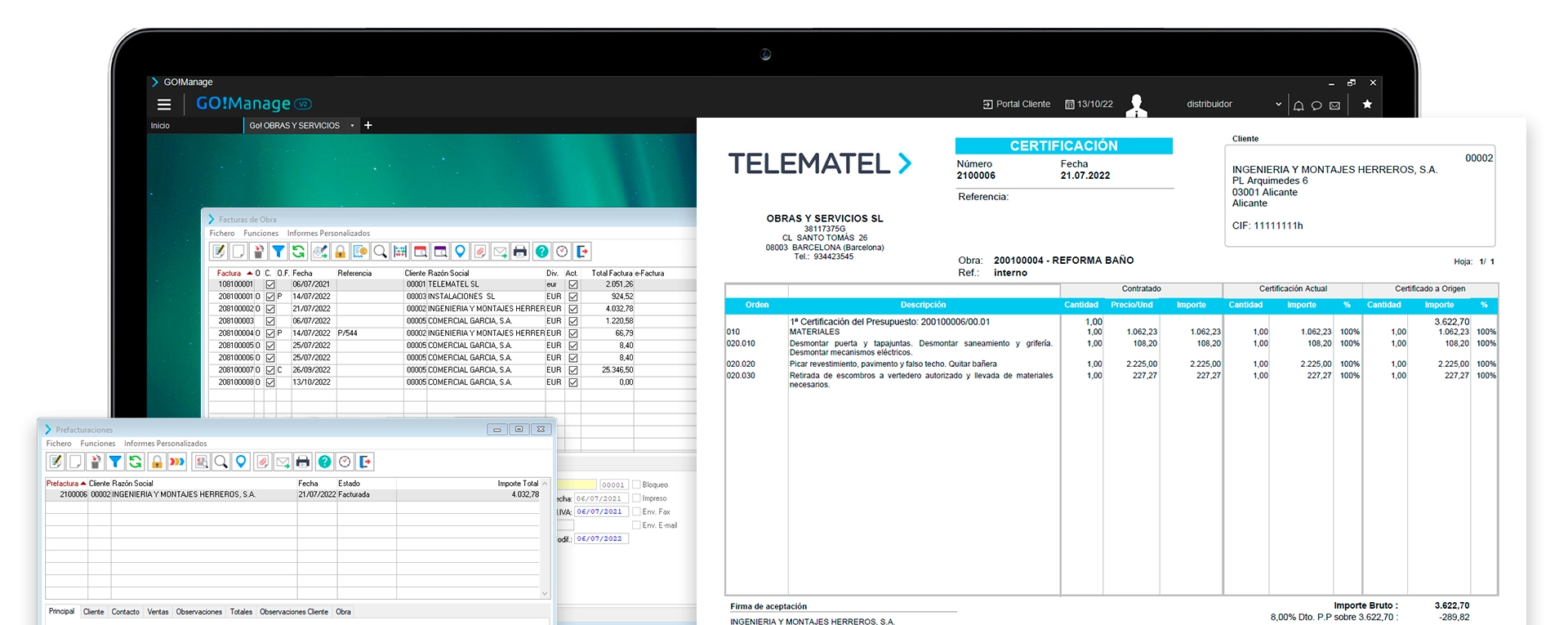This screenshot has height=625, width=1568.
Task: Click location pin icon in Facturas de Obra
Action: click(x=460, y=252)
